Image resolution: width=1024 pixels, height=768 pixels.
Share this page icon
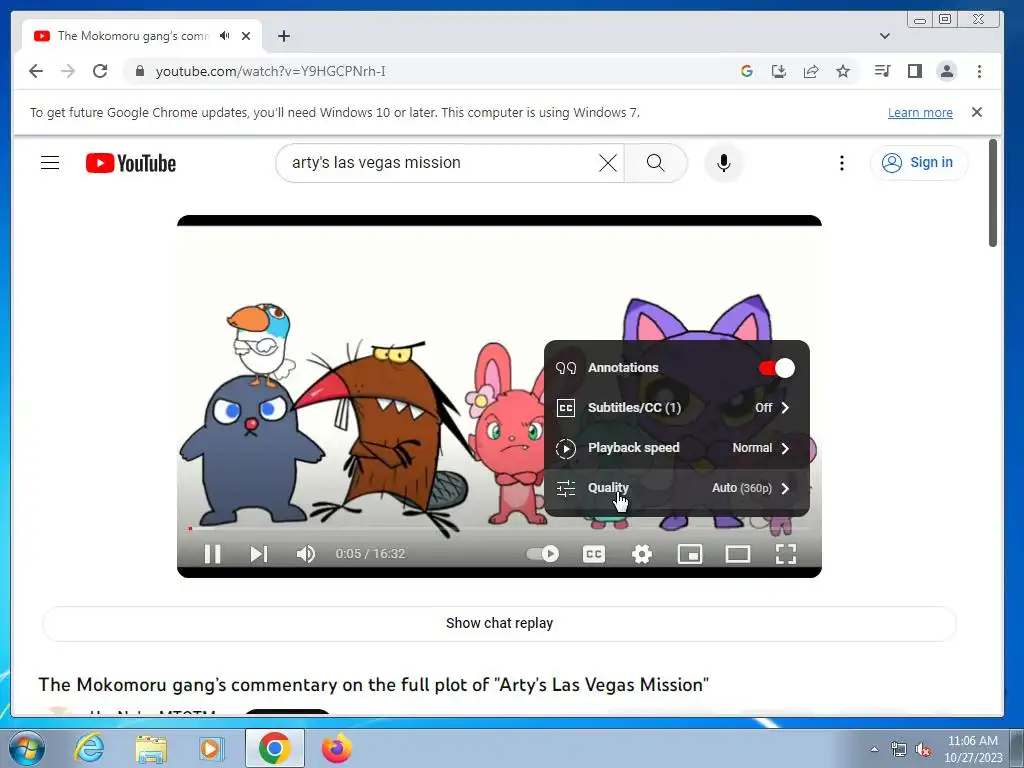pos(811,71)
